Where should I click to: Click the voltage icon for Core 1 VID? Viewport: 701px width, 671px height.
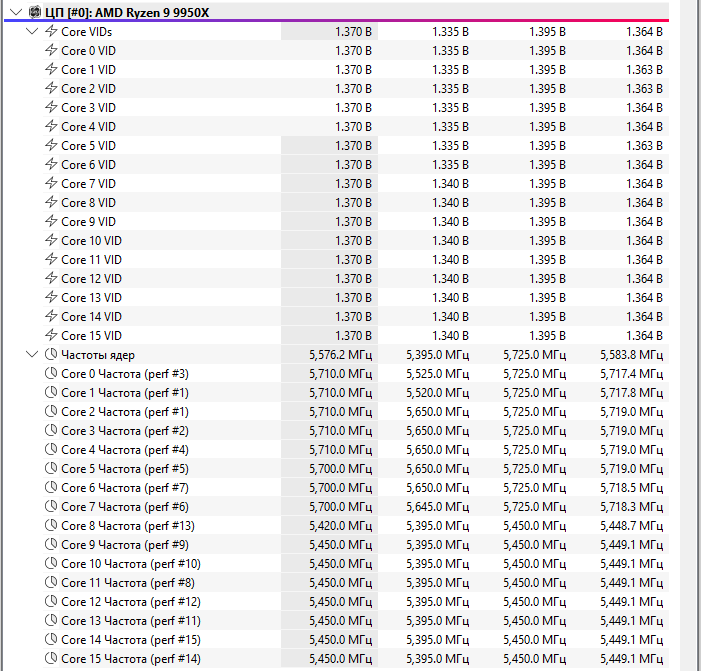[51, 69]
